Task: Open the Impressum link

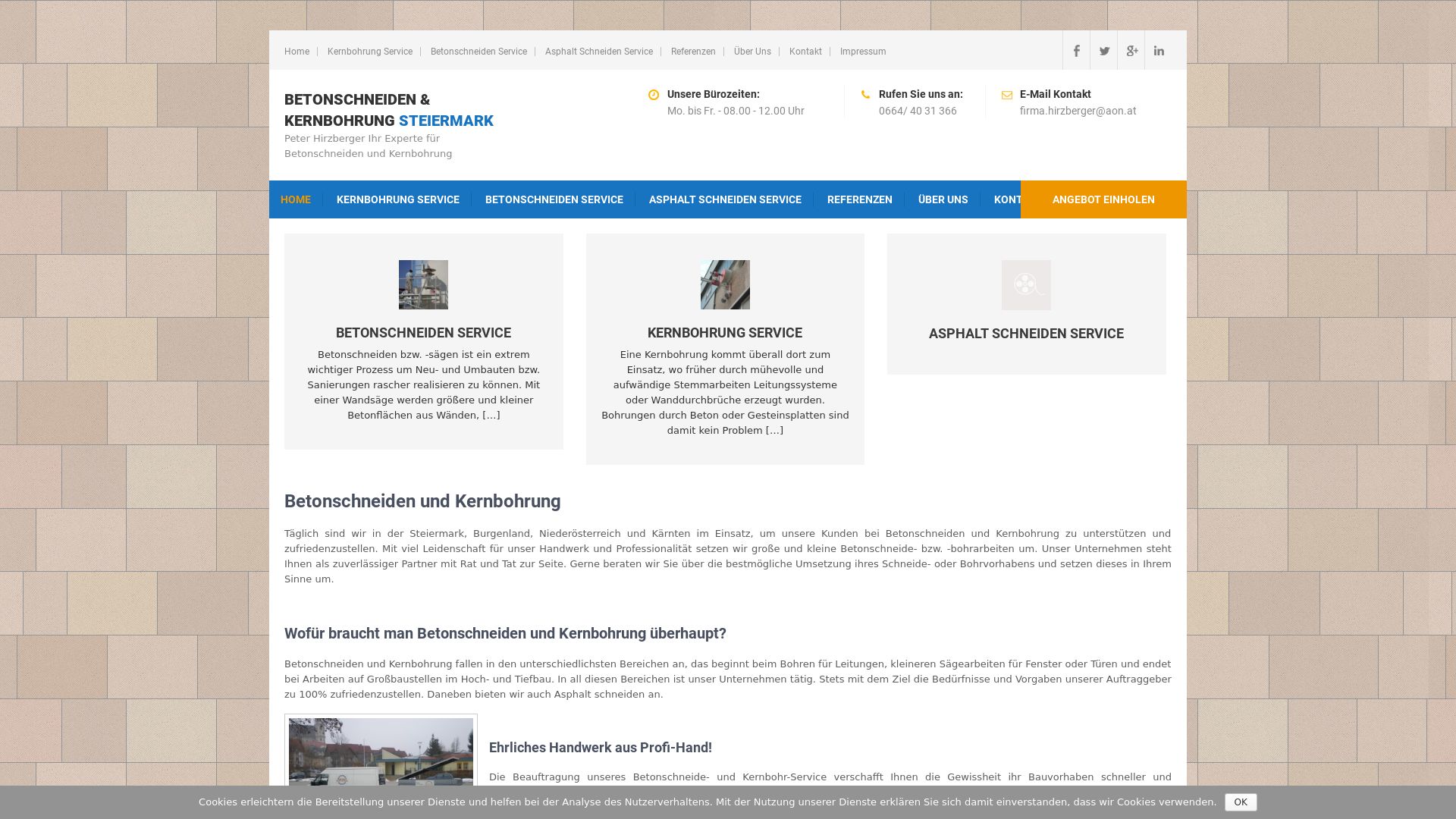Action: [x=863, y=52]
